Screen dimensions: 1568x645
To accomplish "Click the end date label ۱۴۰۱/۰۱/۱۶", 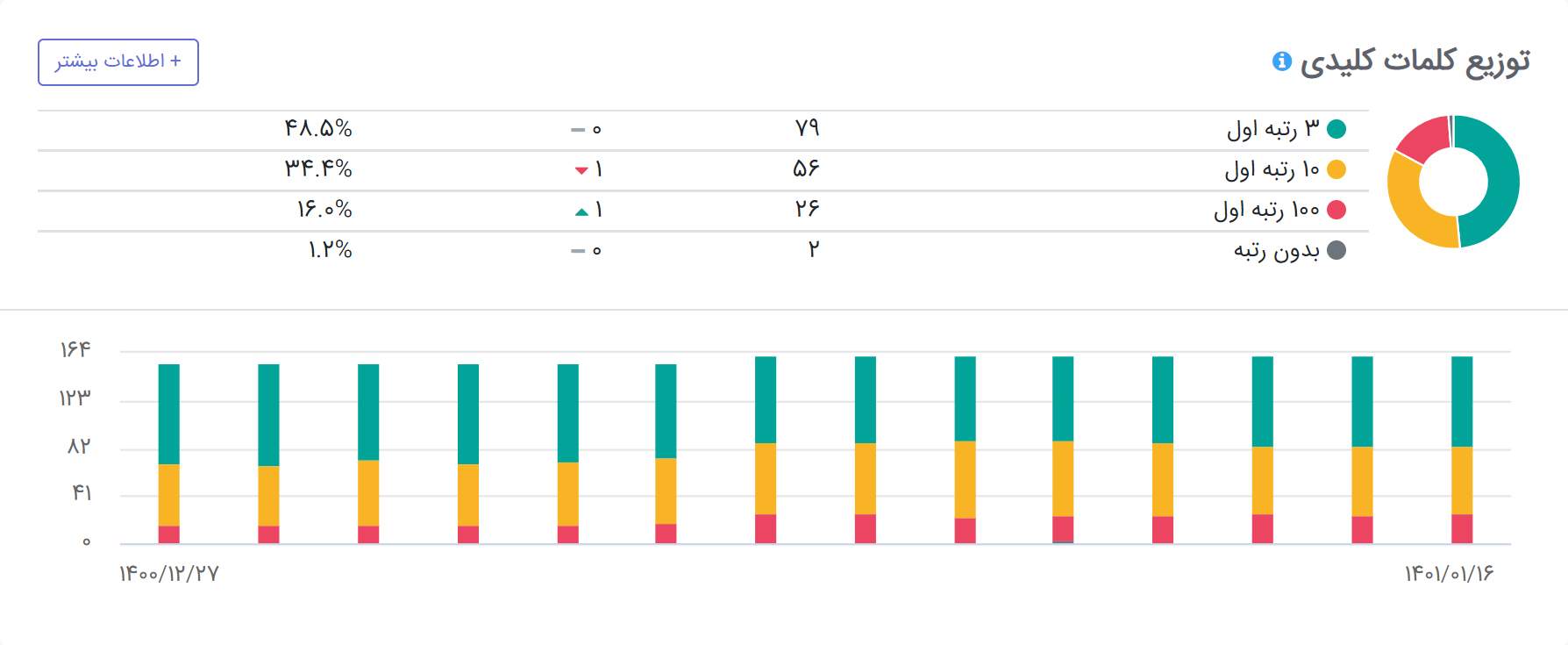I will click(1449, 574).
